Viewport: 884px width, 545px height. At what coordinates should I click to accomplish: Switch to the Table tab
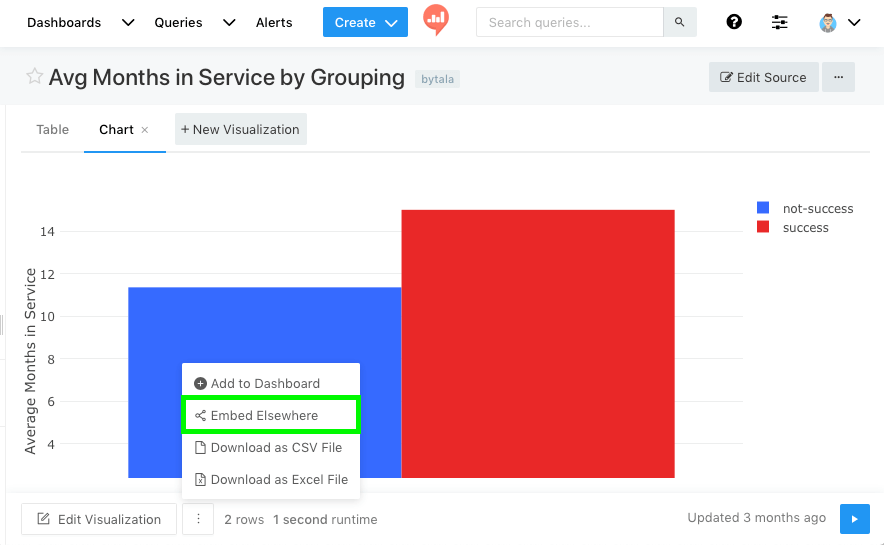[53, 129]
